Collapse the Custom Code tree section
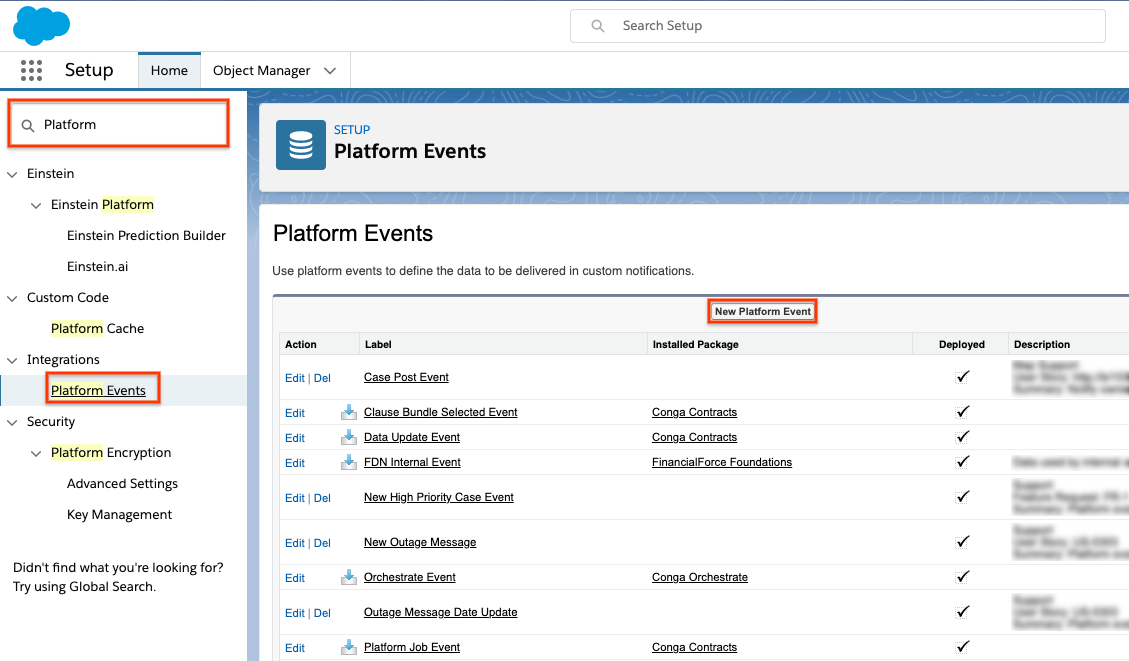Image resolution: width=1129 pixels, height=661 pixels. (12, 297)
